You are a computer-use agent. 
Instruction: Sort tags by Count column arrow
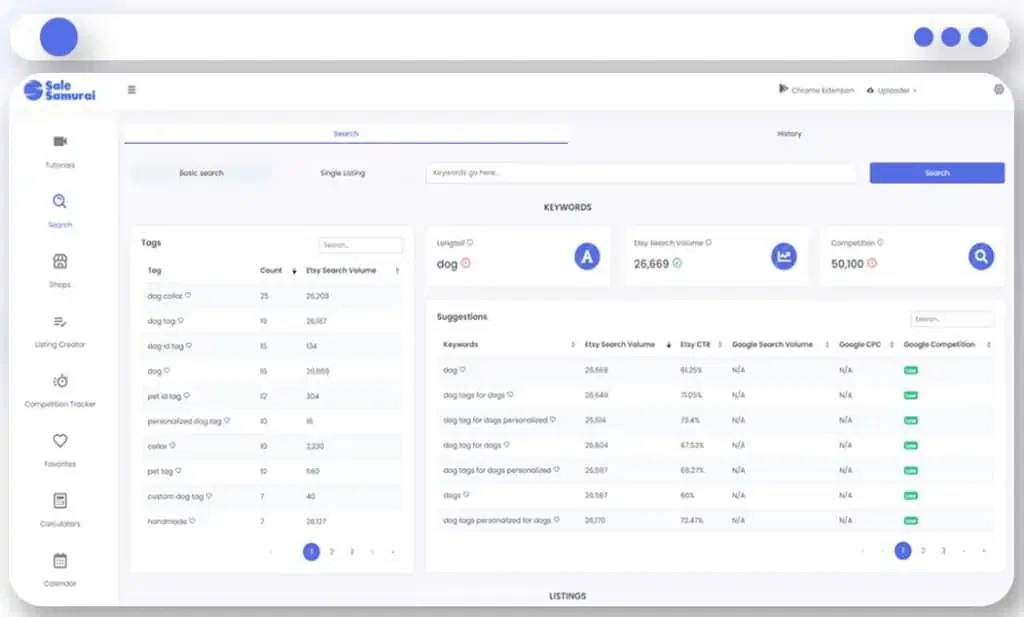point(294,271)
